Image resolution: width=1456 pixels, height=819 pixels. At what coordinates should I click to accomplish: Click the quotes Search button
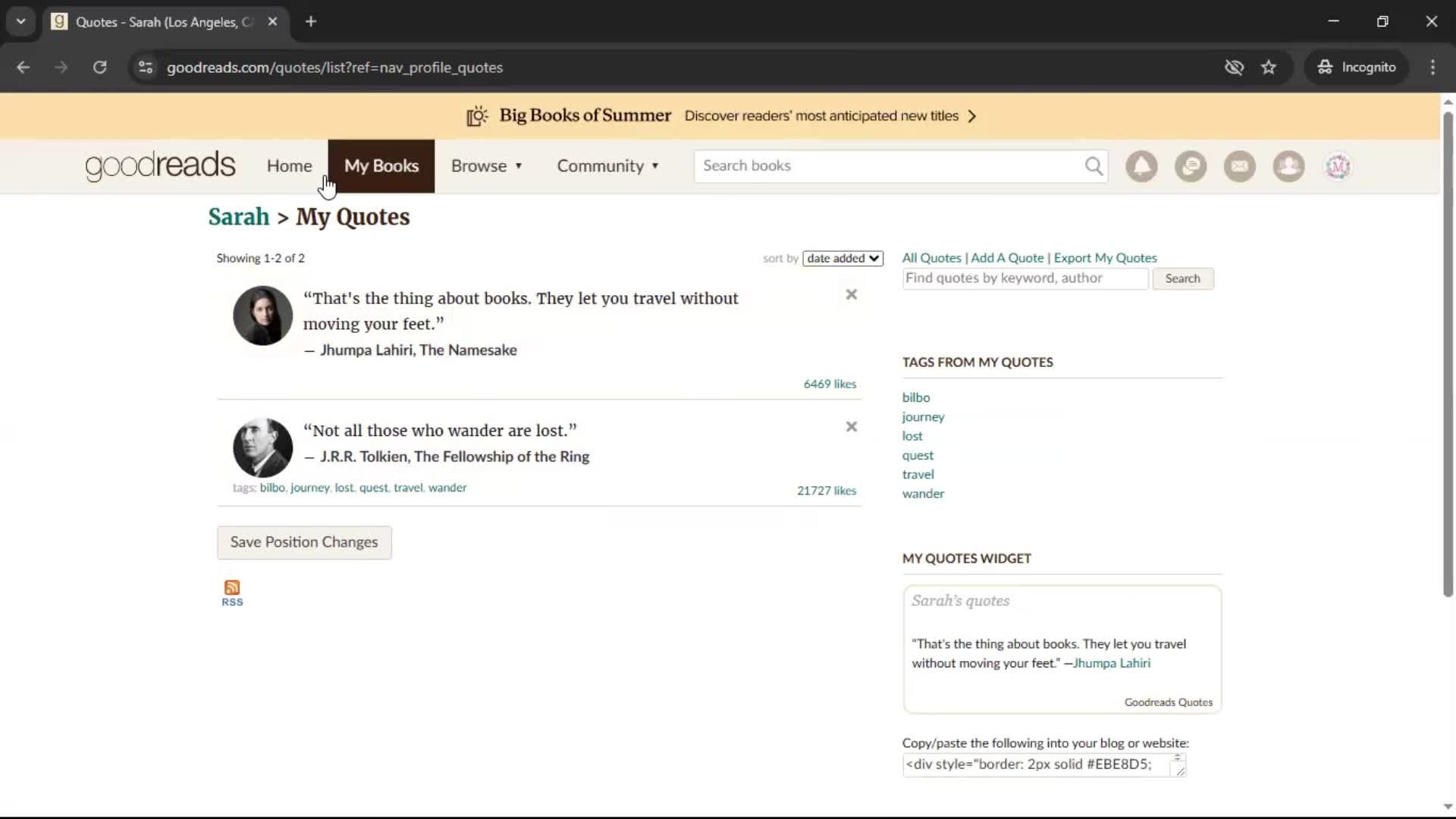pos(1183,278)
